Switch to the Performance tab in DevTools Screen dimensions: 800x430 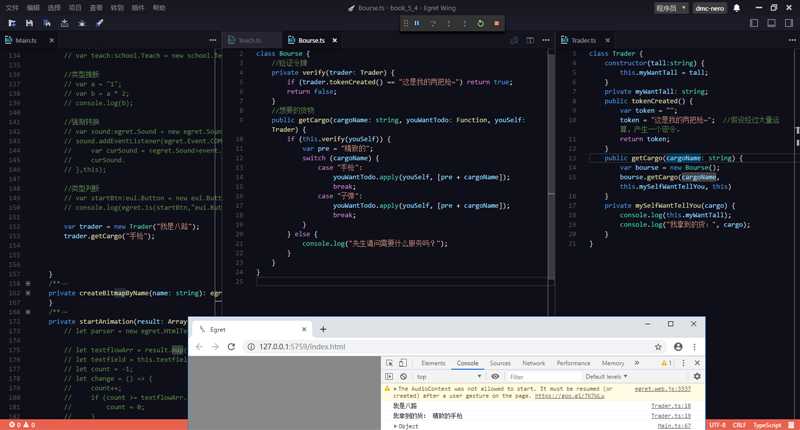(x=573, y=363)
